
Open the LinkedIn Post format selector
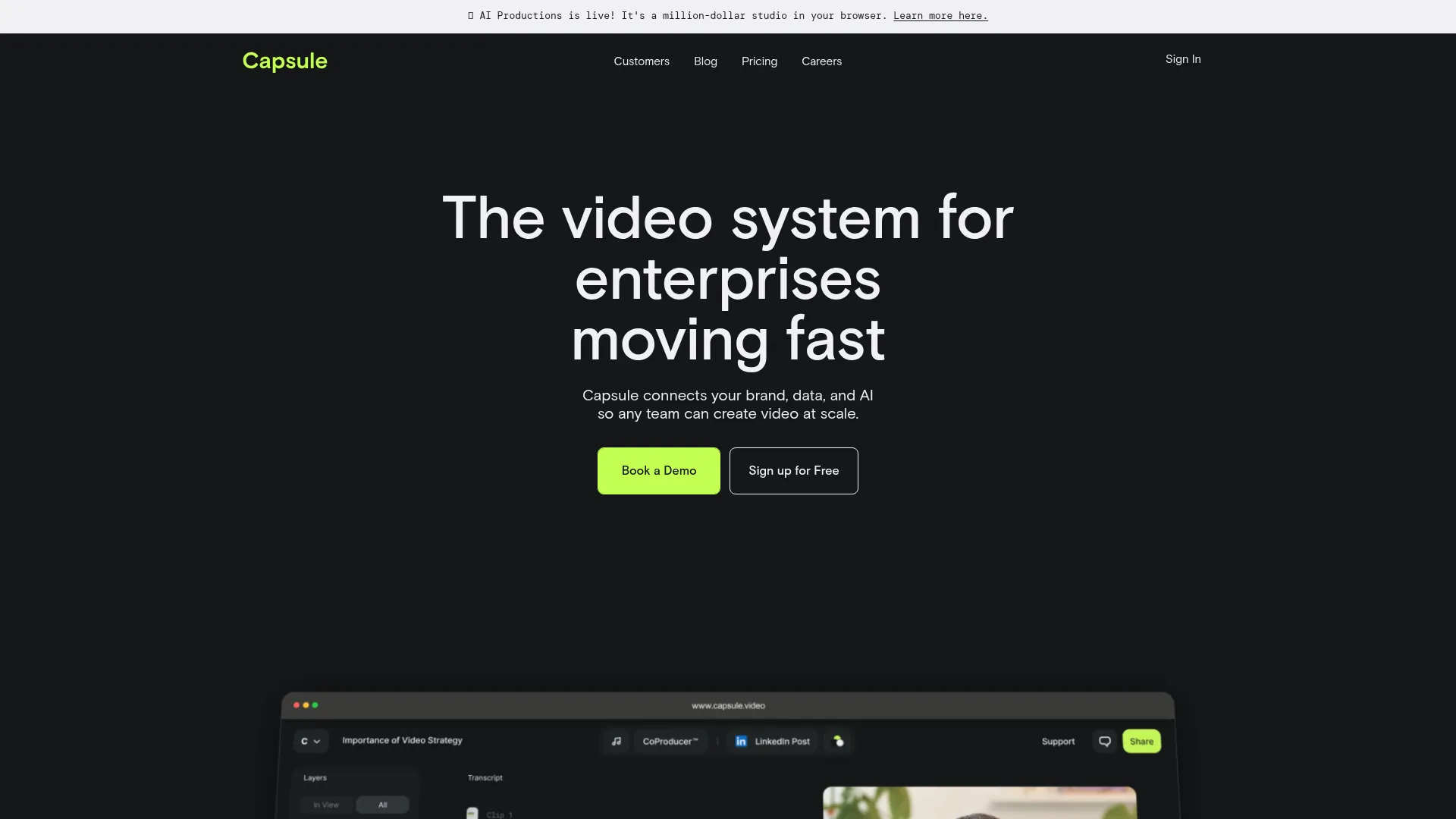(x=782, y=741)
